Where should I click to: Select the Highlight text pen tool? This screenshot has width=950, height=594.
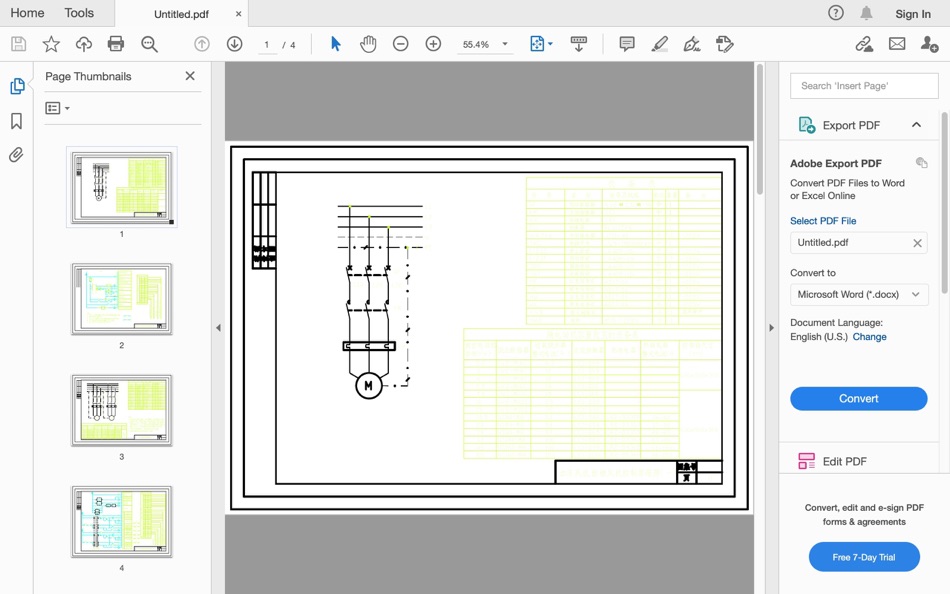click(660, 44)
